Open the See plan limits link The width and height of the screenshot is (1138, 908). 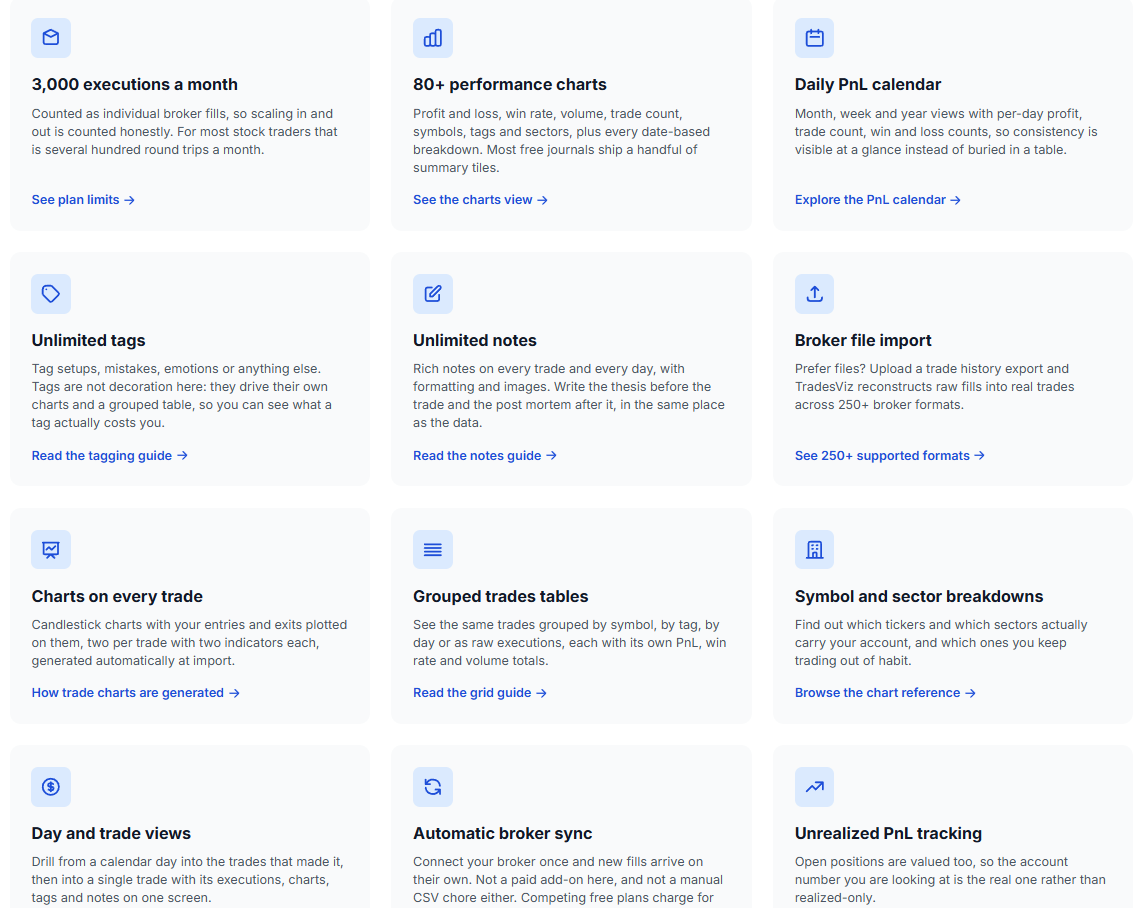coord(83,200)
